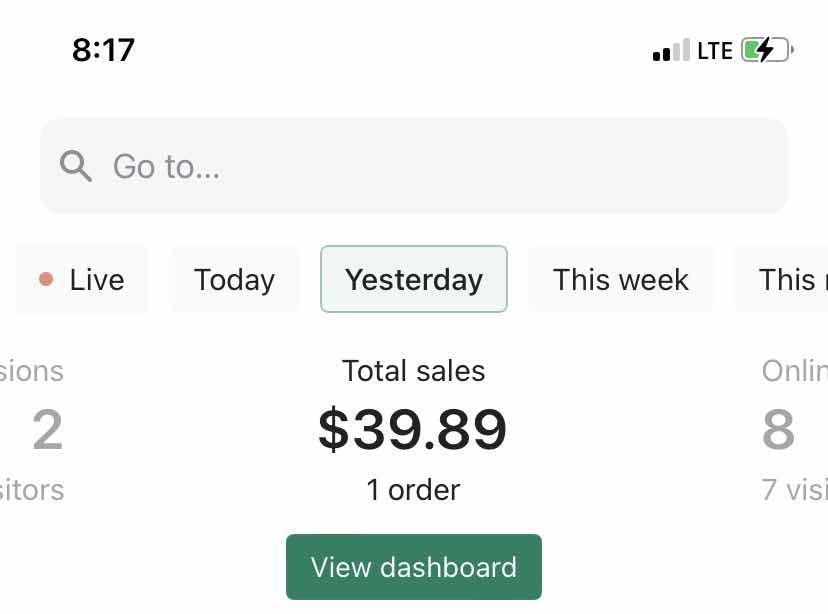Switch to the Live tab
Screen dimensions: 828x614
click(83, 280)
